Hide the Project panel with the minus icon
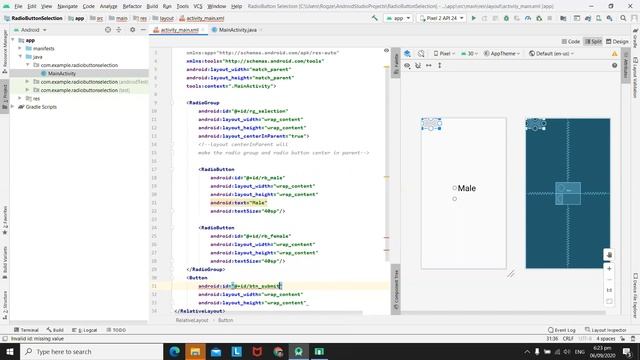The width and height of the screenshot is (640, 360). tap(143, 30)
